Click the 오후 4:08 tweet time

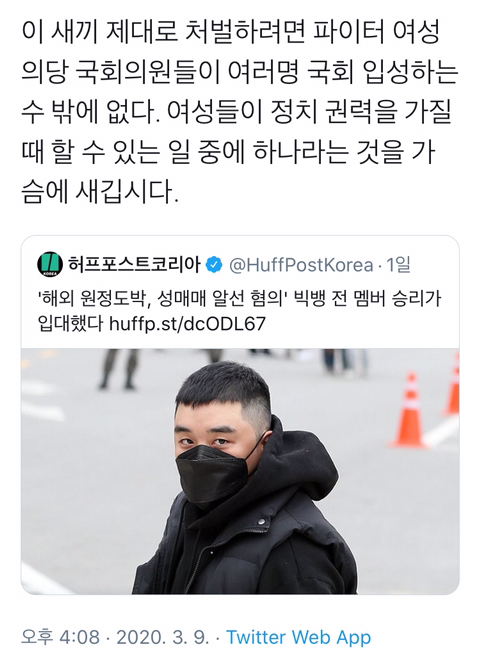click(x=61, y=637)
